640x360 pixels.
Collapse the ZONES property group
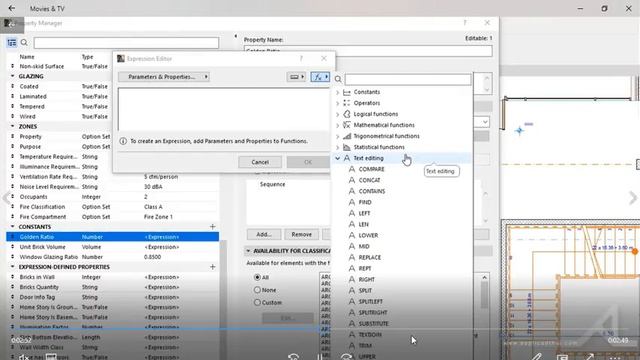coord(12,127)
